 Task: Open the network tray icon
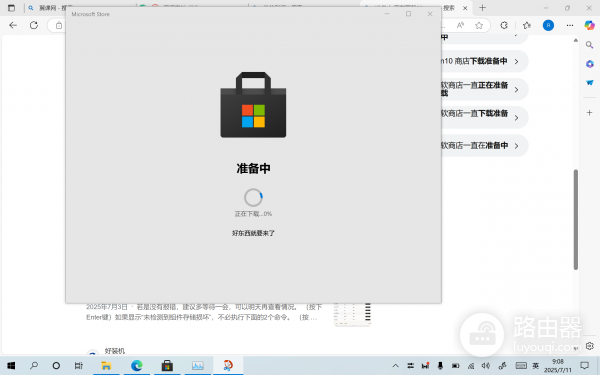point(471,366)
